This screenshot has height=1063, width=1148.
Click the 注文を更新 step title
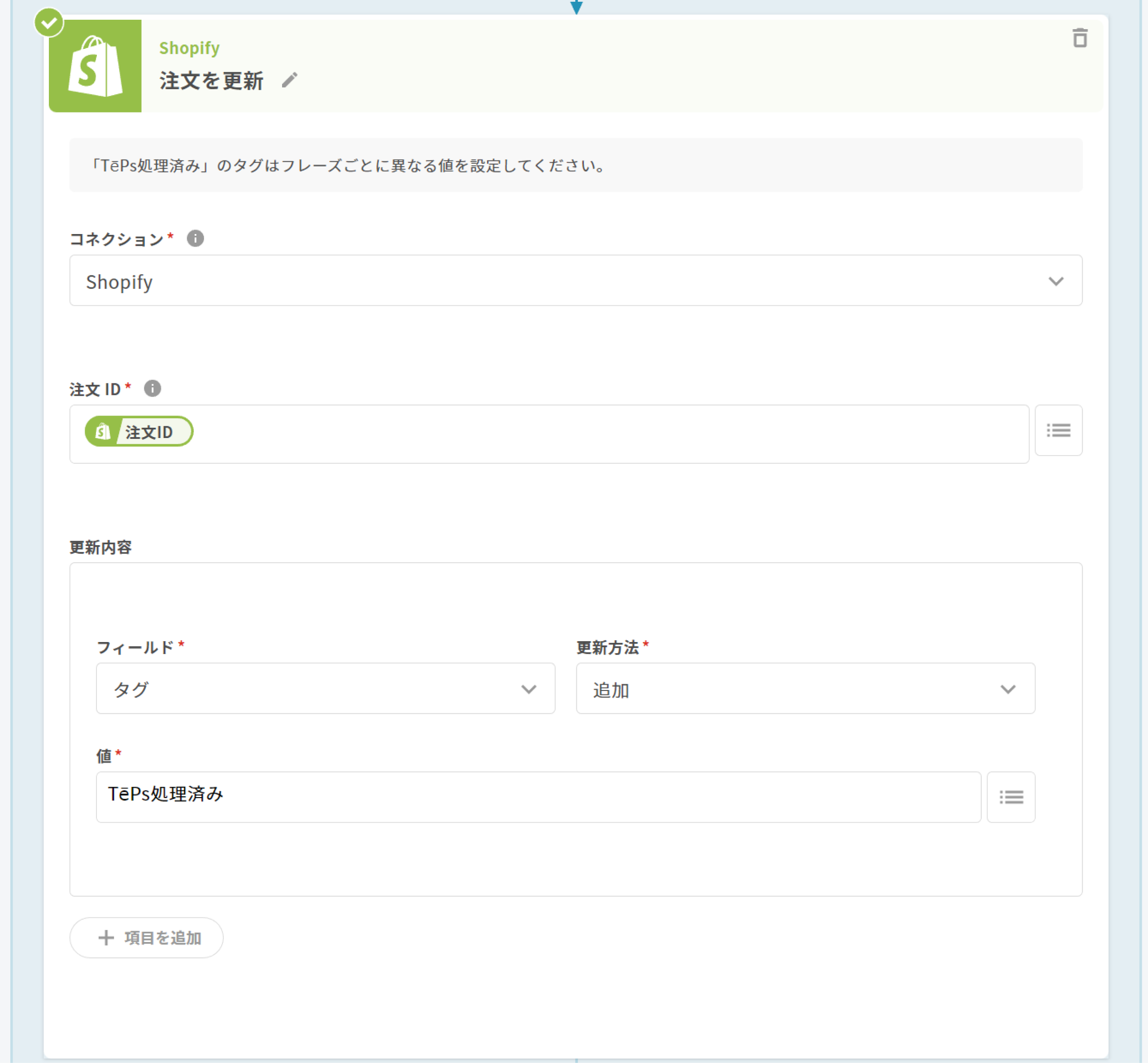tap(211, 81)
